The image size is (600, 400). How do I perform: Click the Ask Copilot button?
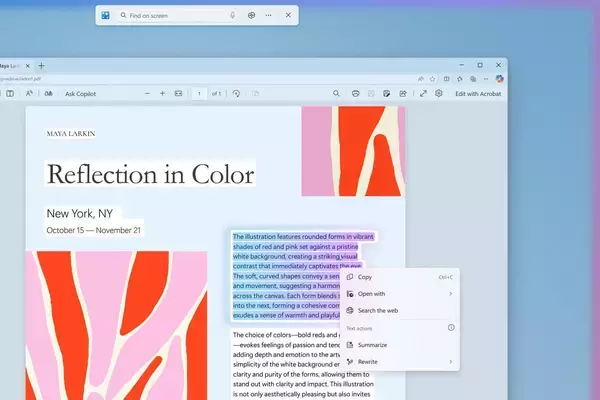[x=82, y=93]
